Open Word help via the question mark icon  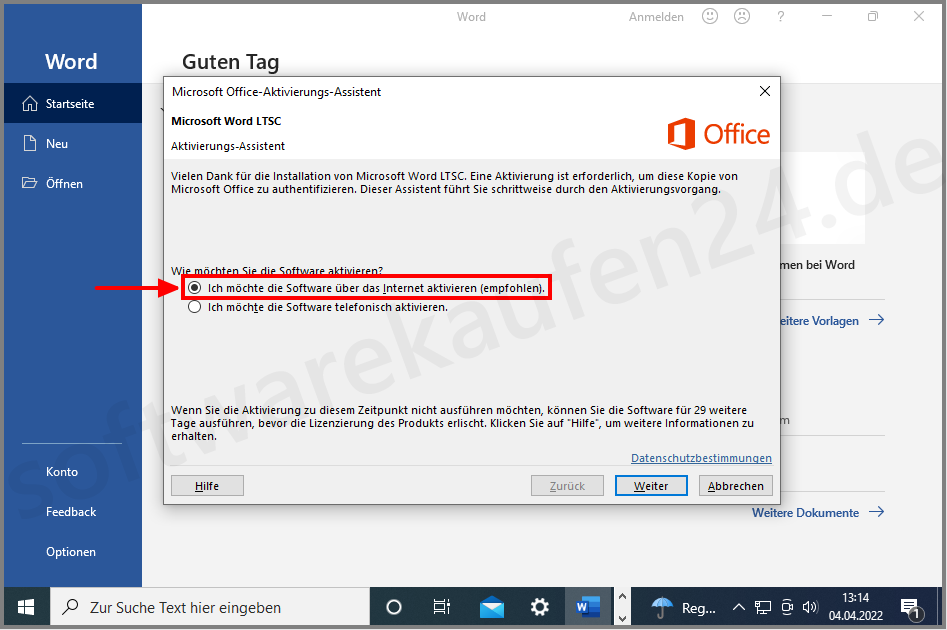[x=780, y=16]
